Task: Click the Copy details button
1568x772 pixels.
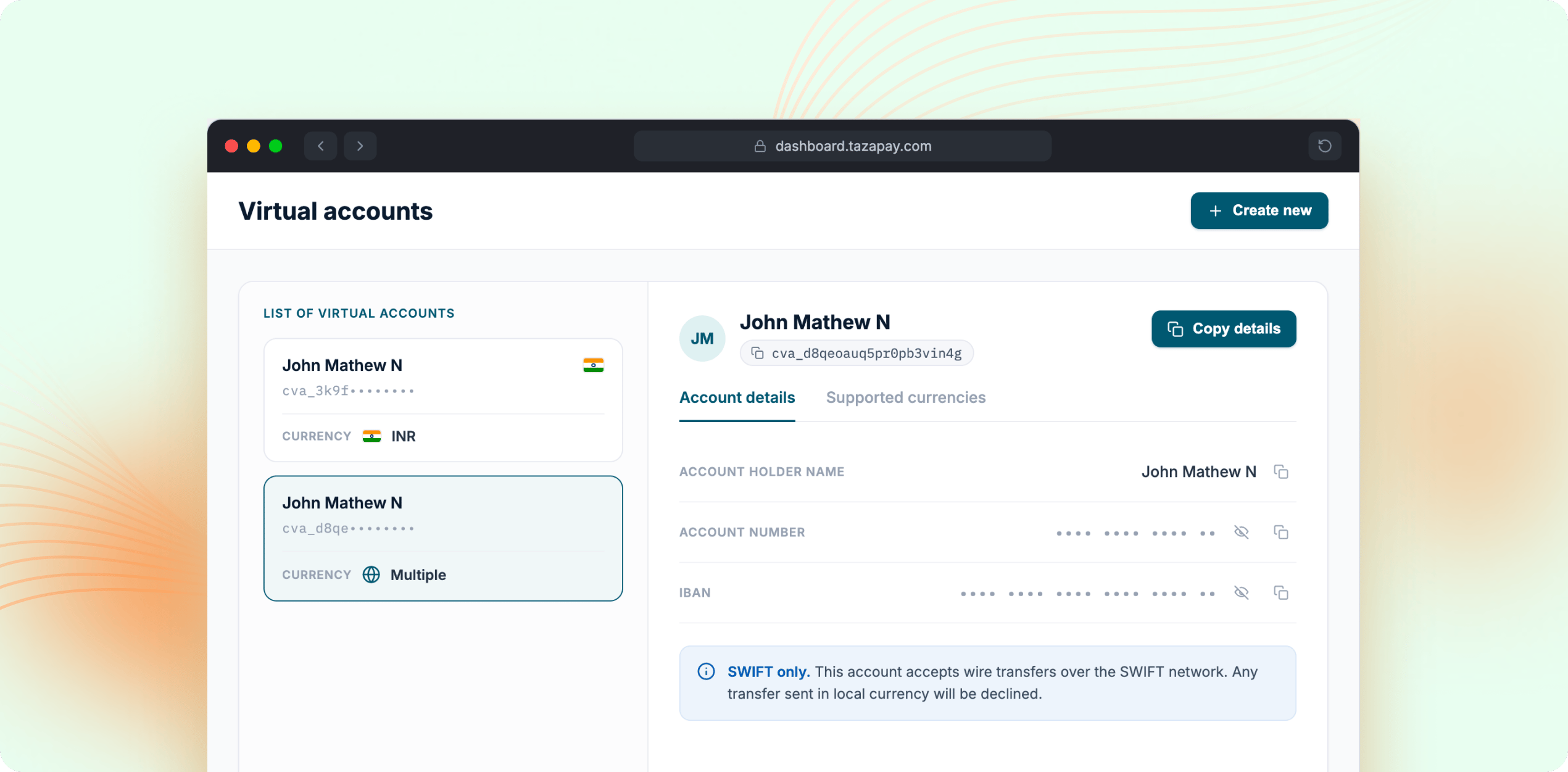Action: 1224,329
